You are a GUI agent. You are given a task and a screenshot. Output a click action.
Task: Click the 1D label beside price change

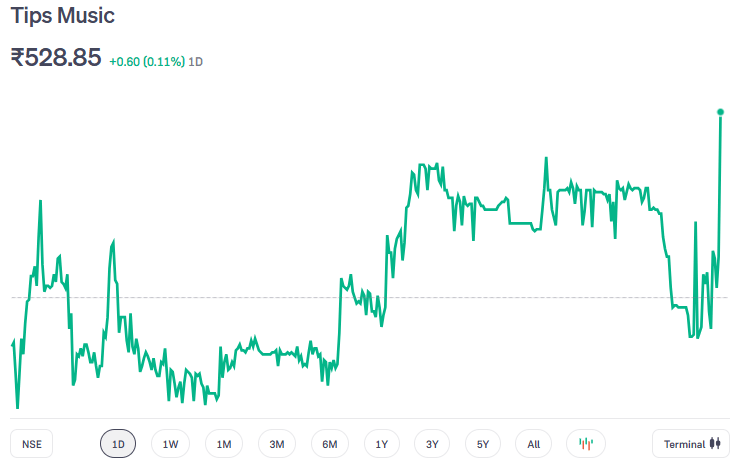[196, 62]
